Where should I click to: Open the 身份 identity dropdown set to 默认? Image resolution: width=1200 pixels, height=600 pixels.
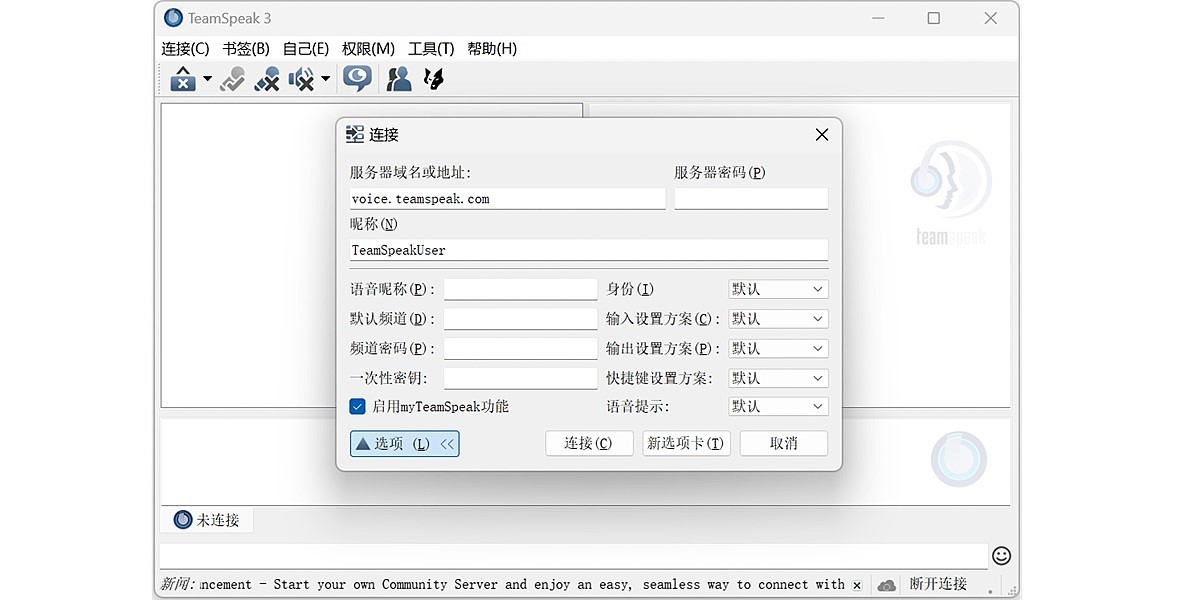(x=778, y=289)
